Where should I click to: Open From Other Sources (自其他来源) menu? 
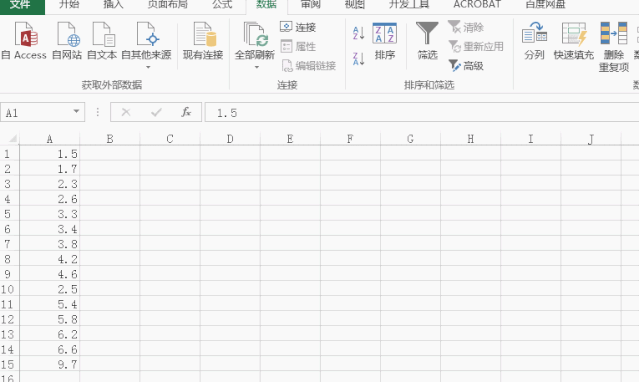(147, 45)
